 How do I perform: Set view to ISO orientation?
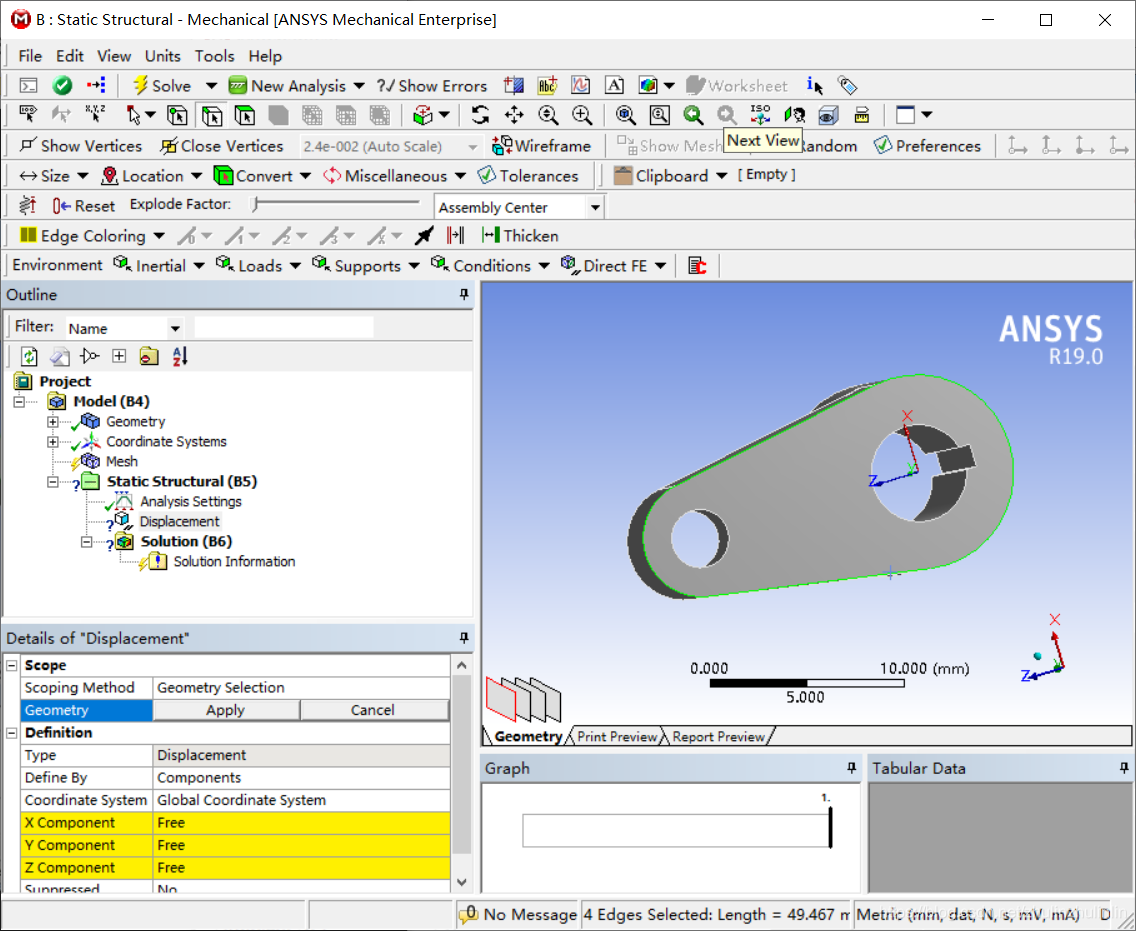click(x=761, y=115)
